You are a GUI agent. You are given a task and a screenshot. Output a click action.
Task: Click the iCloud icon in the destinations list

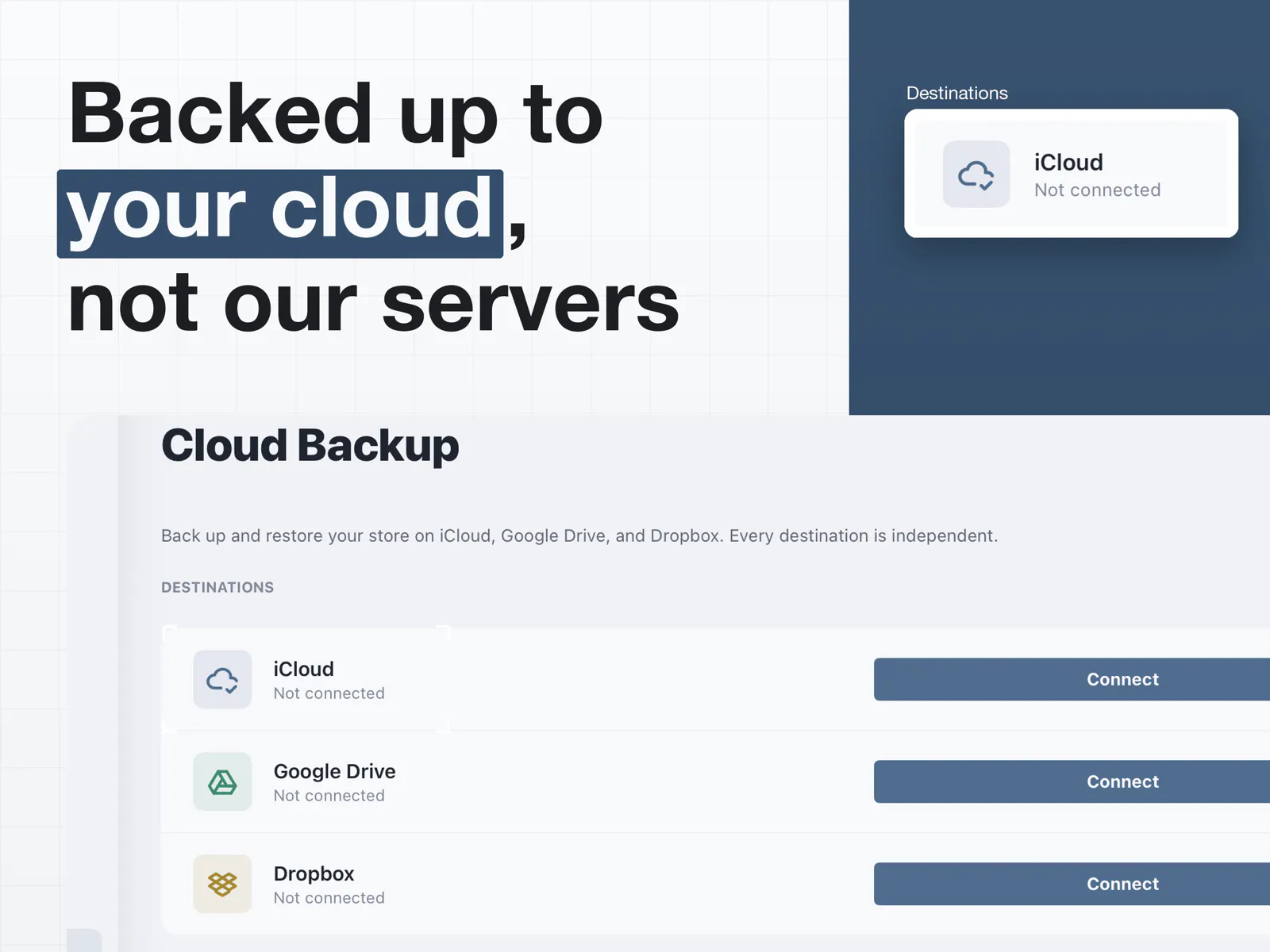coord(222,680)
